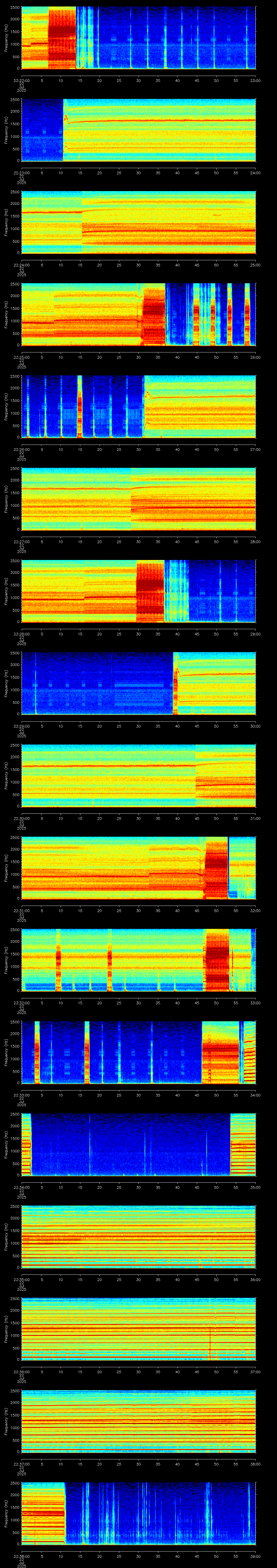Select the 31:00 end time label

click(255, 818)
